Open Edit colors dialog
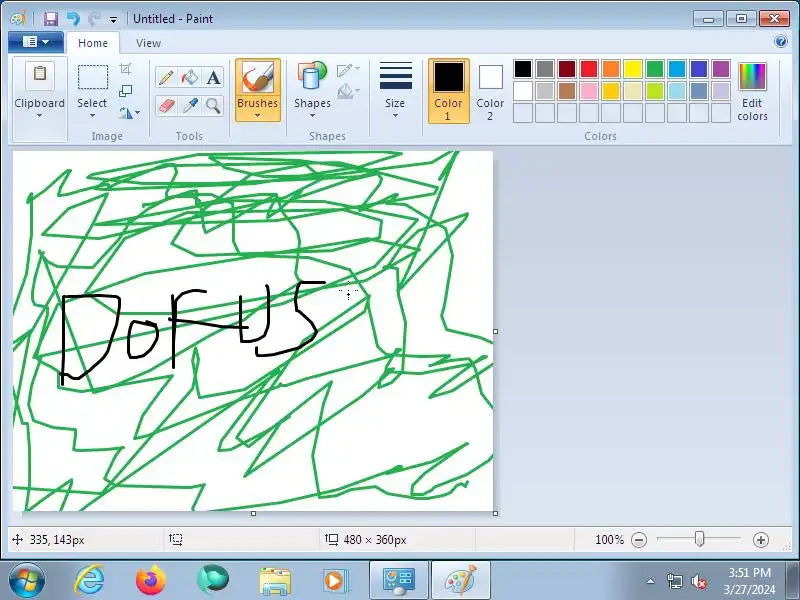The width and height of the screenshot is (800, 600). pyautogui.click(x=752, y=91)
